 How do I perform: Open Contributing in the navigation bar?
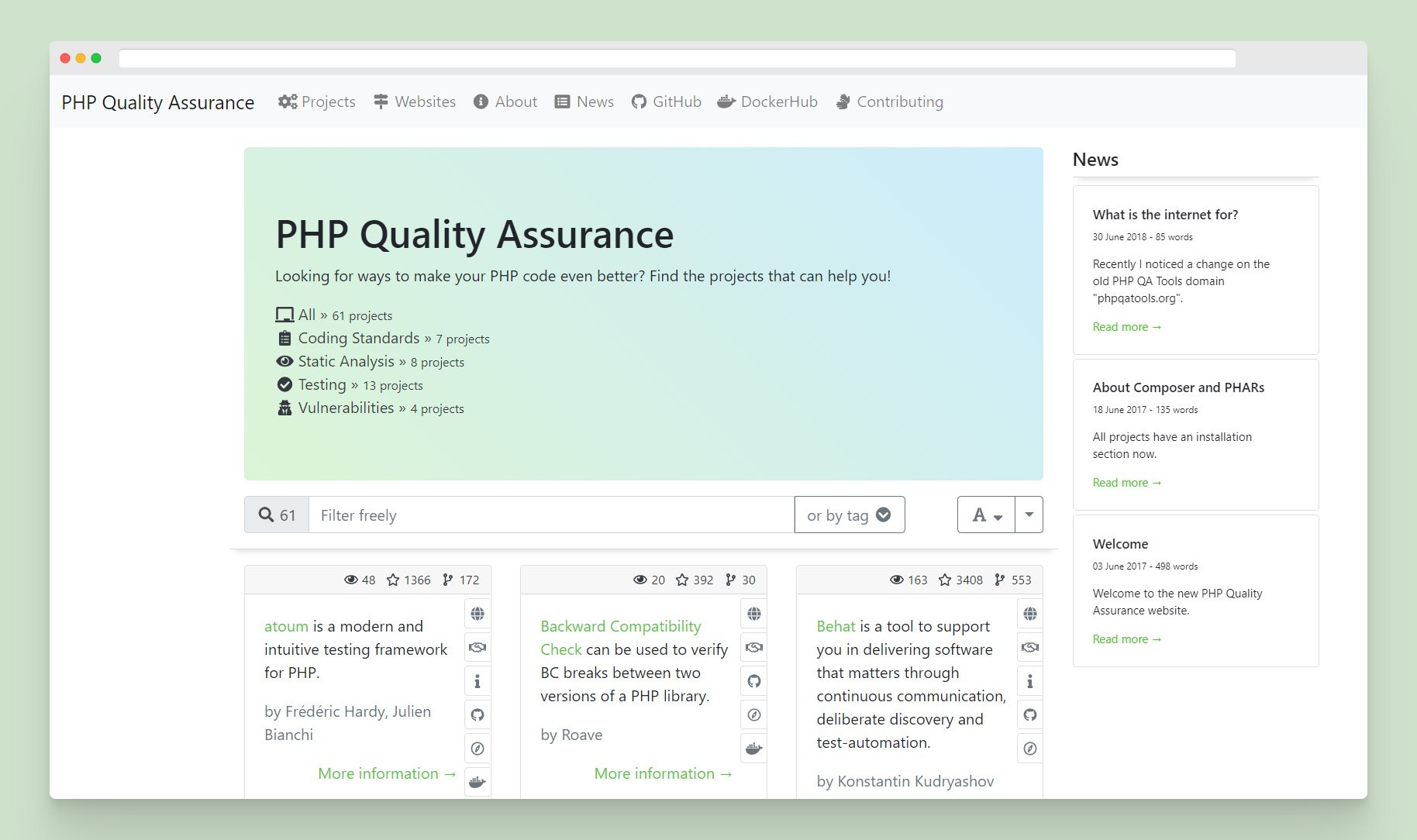889,102
